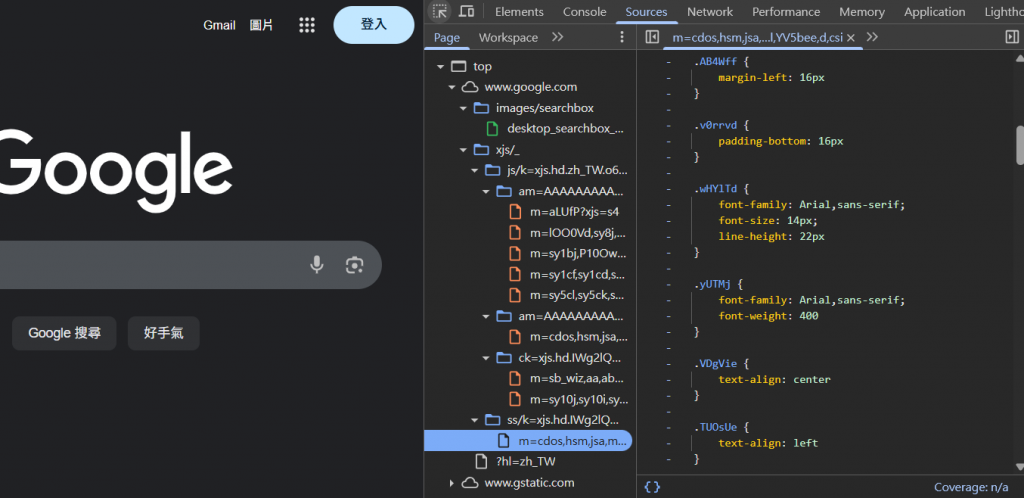Click the scroll down arrow in code editor
Viewport: 1024px width, 498px height.
pyautogui.click(x=1019, y=467)
